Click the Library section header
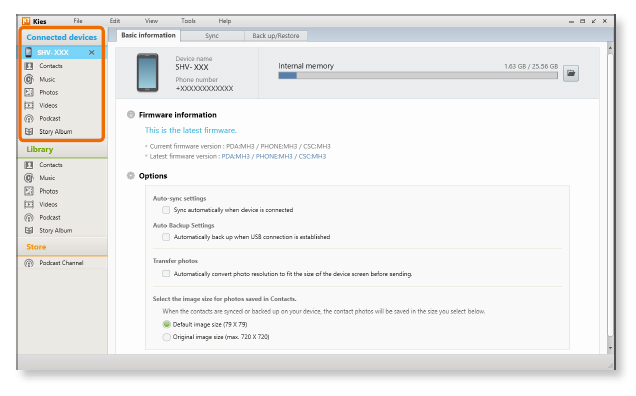636x396 pixels. tap(40, 149)
